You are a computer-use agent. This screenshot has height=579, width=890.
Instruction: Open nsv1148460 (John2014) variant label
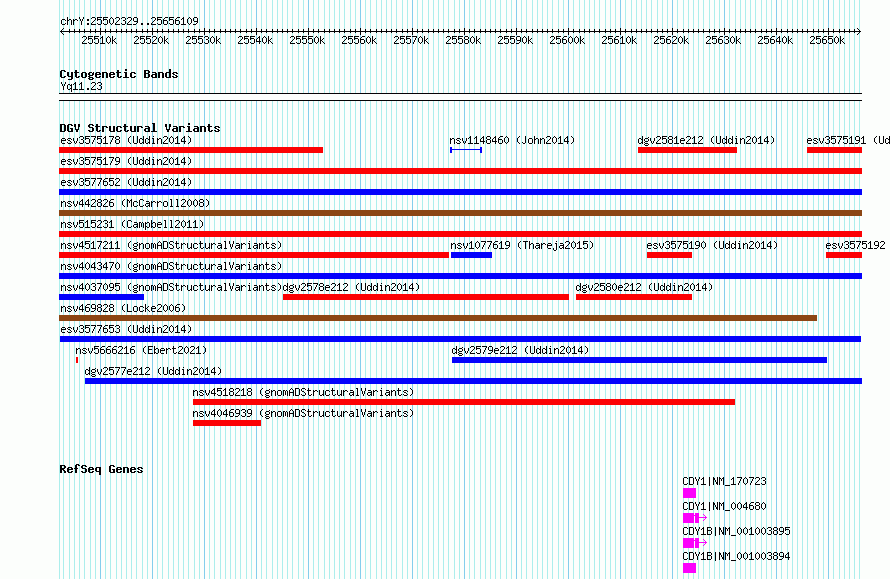tap(512, 140)
